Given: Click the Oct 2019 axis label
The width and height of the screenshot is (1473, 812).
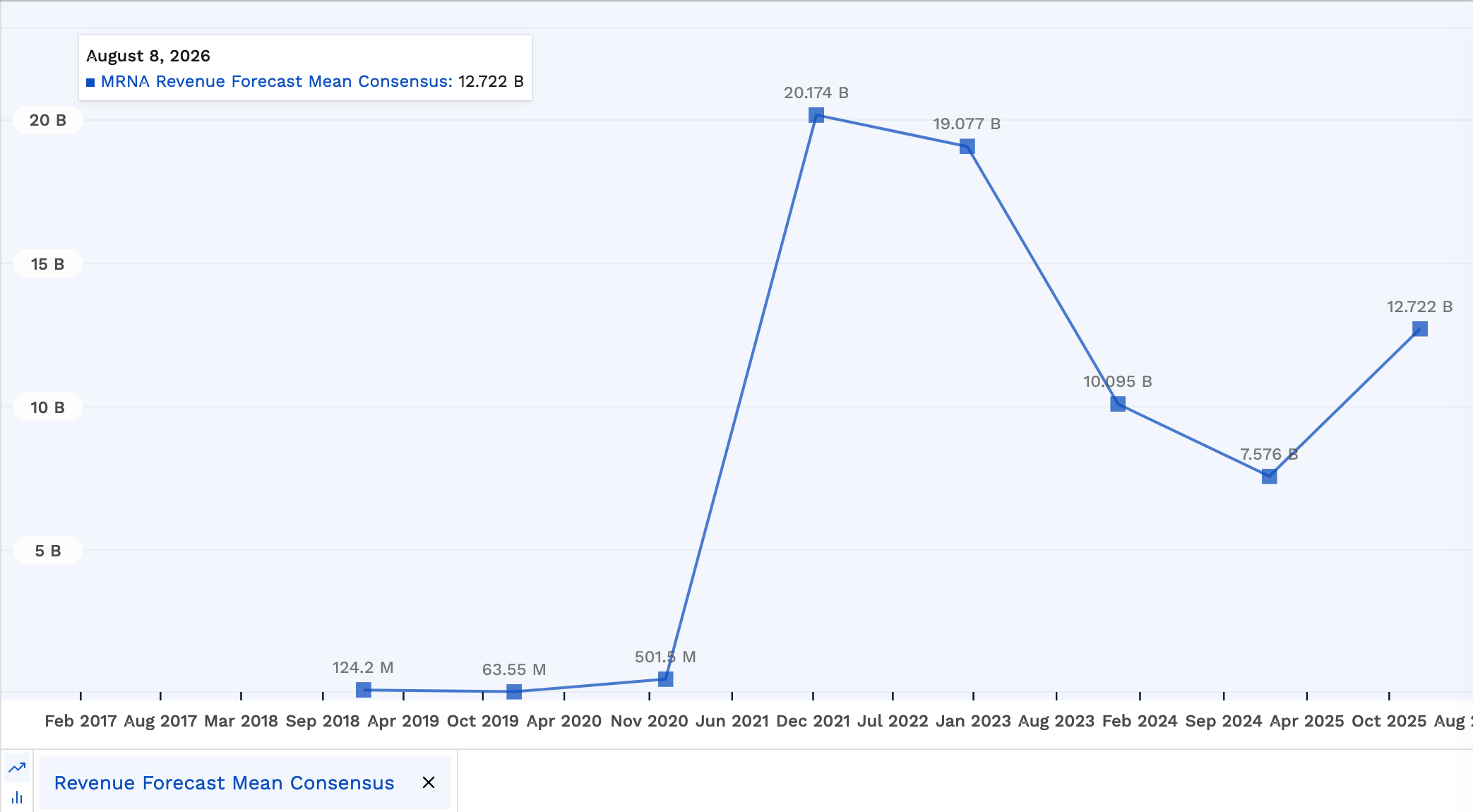Looking at the screenshot, I should click(x=483, y=721).
